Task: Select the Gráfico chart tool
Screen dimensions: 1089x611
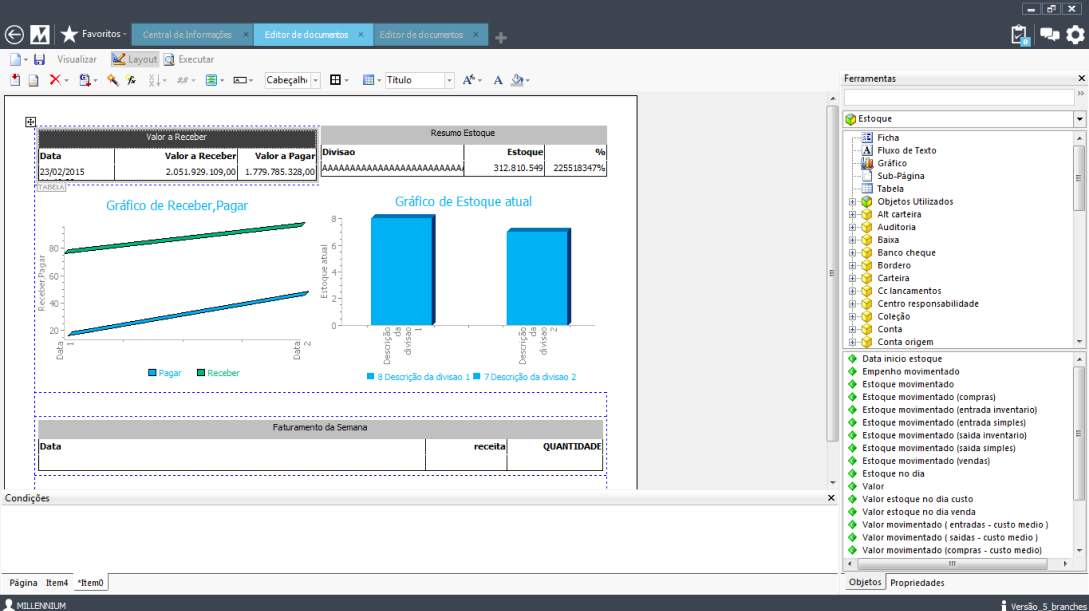Action: tap(891, 163)
